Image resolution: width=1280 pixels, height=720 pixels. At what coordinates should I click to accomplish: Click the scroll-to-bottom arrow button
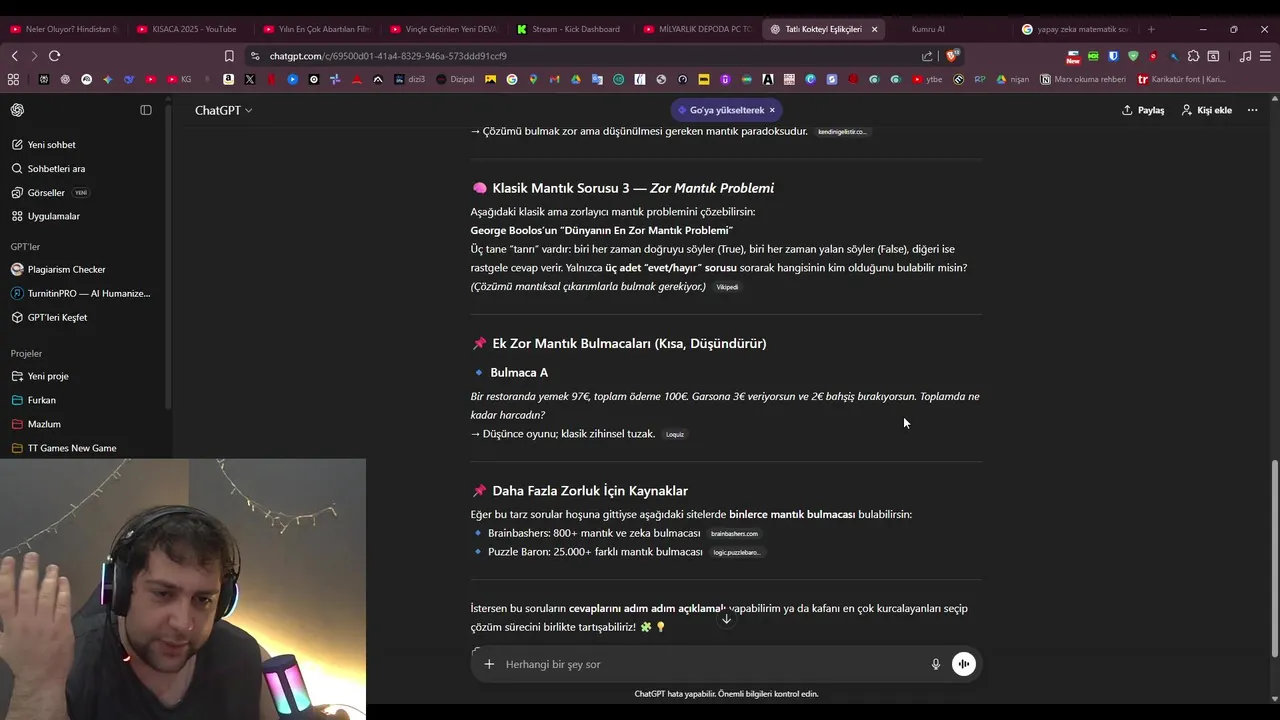[727, 619]
